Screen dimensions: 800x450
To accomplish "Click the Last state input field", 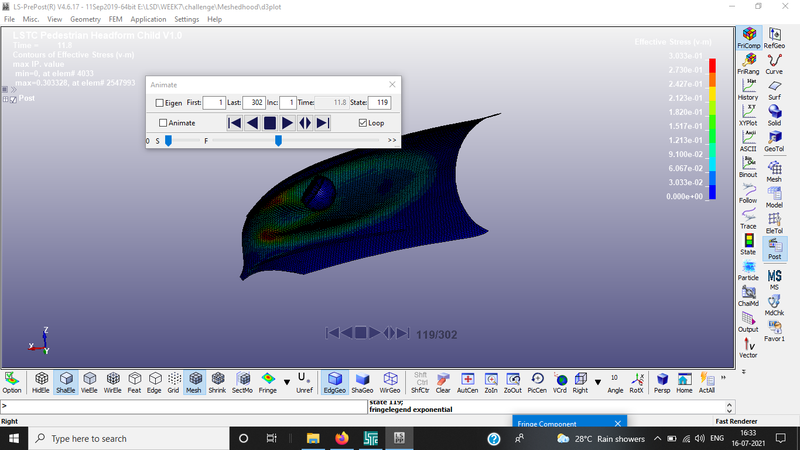I will click(252, 103).
